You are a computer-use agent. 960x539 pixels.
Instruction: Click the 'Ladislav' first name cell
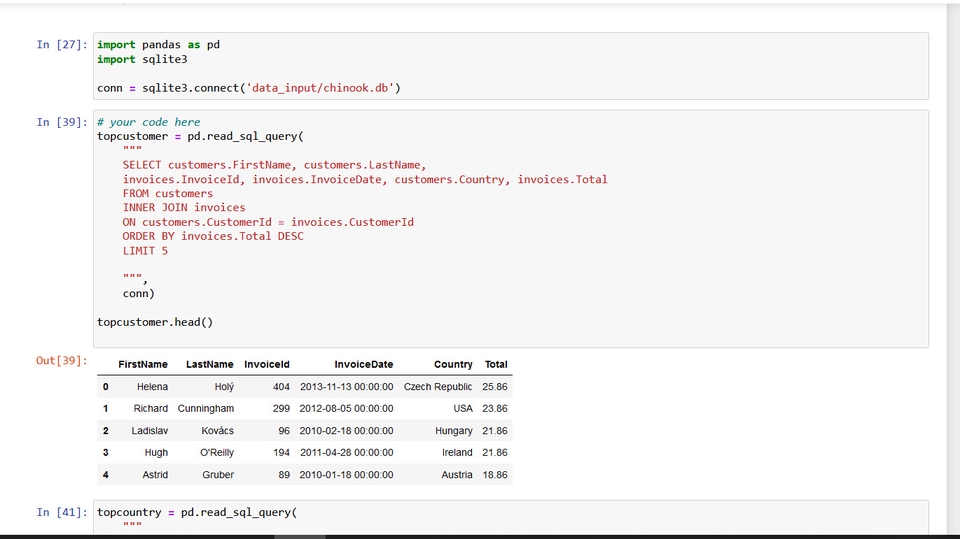[x=149, y=431]
